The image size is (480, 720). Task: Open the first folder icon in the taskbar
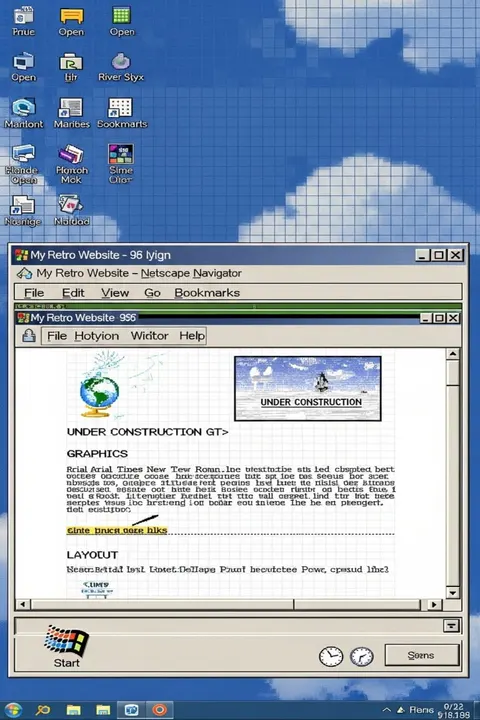pos(73,710)
